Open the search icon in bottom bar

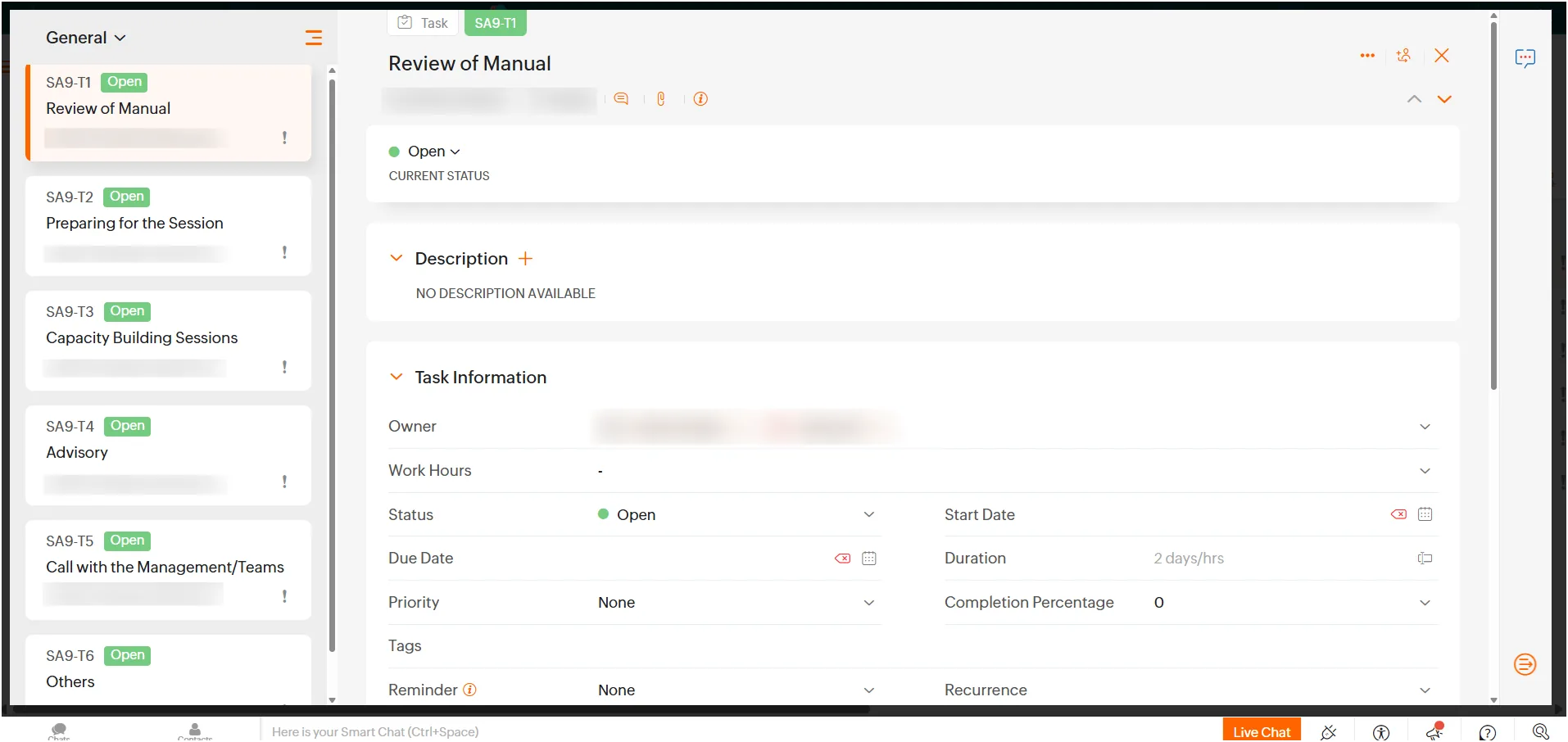(x=1540, y=732)
